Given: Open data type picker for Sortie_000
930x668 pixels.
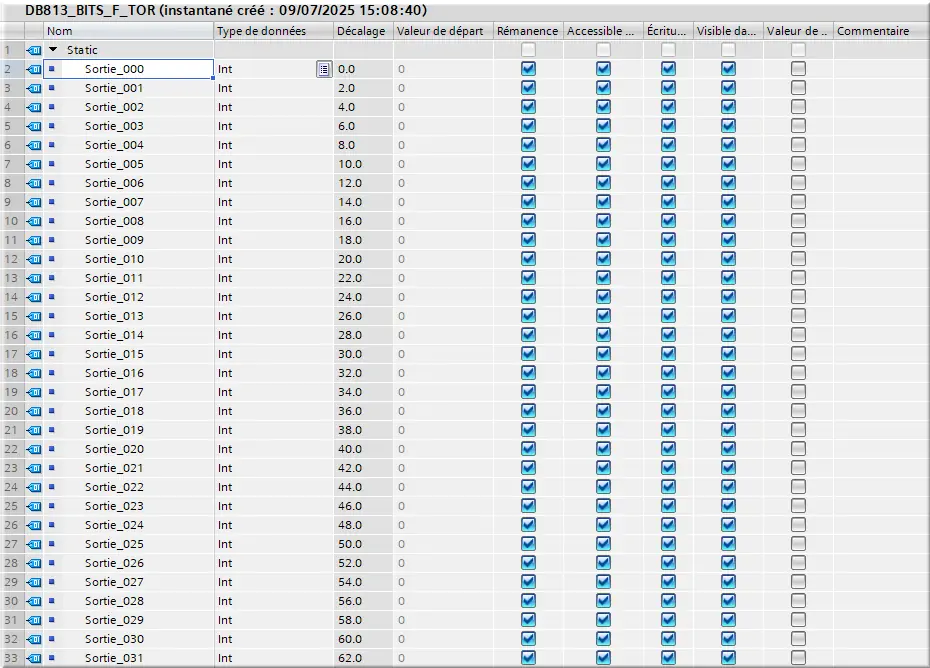Looking at the screenshot, I should [x=324, y=69].
